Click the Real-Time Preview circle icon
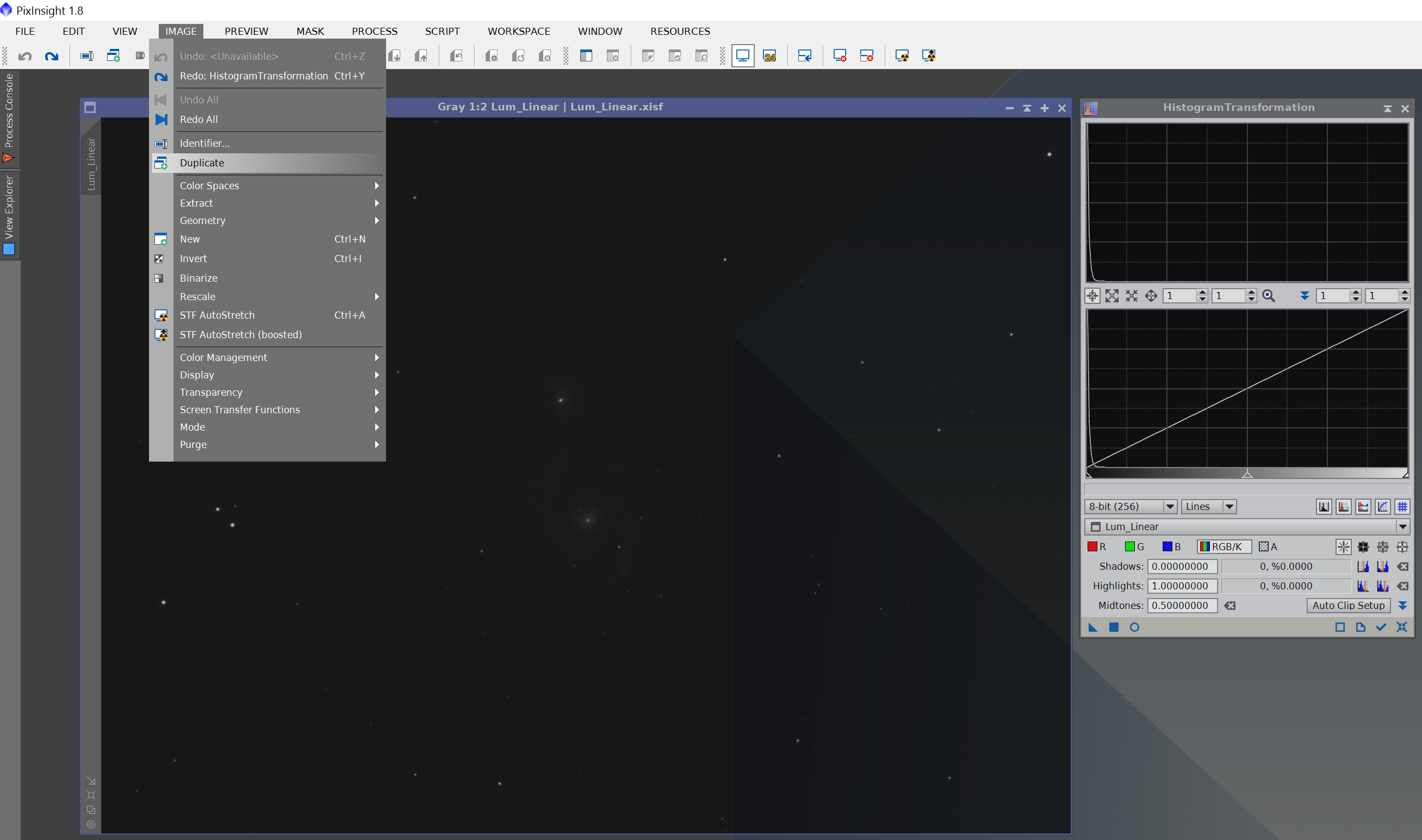Image resolution: width=1422 pixels, height=840 pixels. coord(1134,627)
